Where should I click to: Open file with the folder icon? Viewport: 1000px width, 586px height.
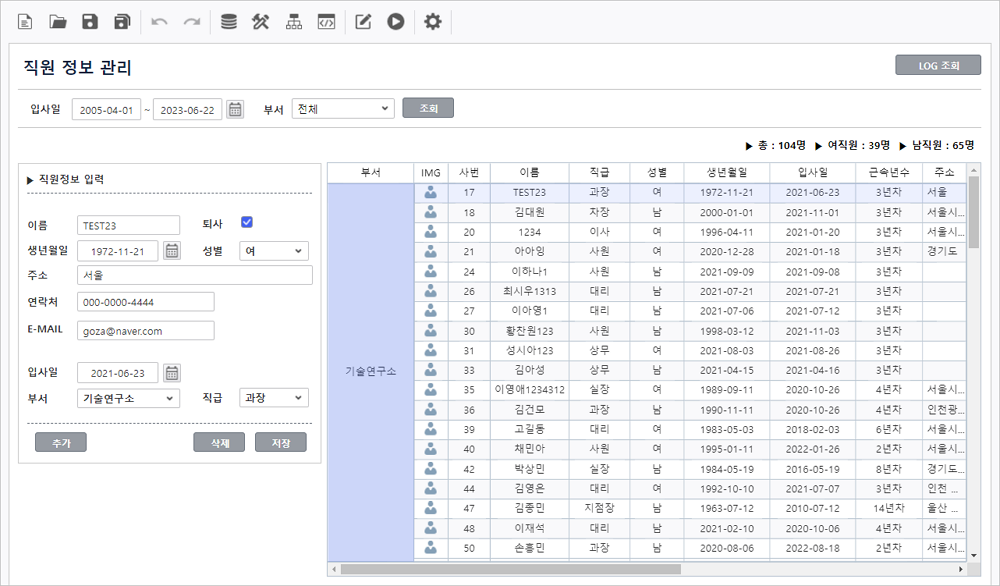[58, 22]
